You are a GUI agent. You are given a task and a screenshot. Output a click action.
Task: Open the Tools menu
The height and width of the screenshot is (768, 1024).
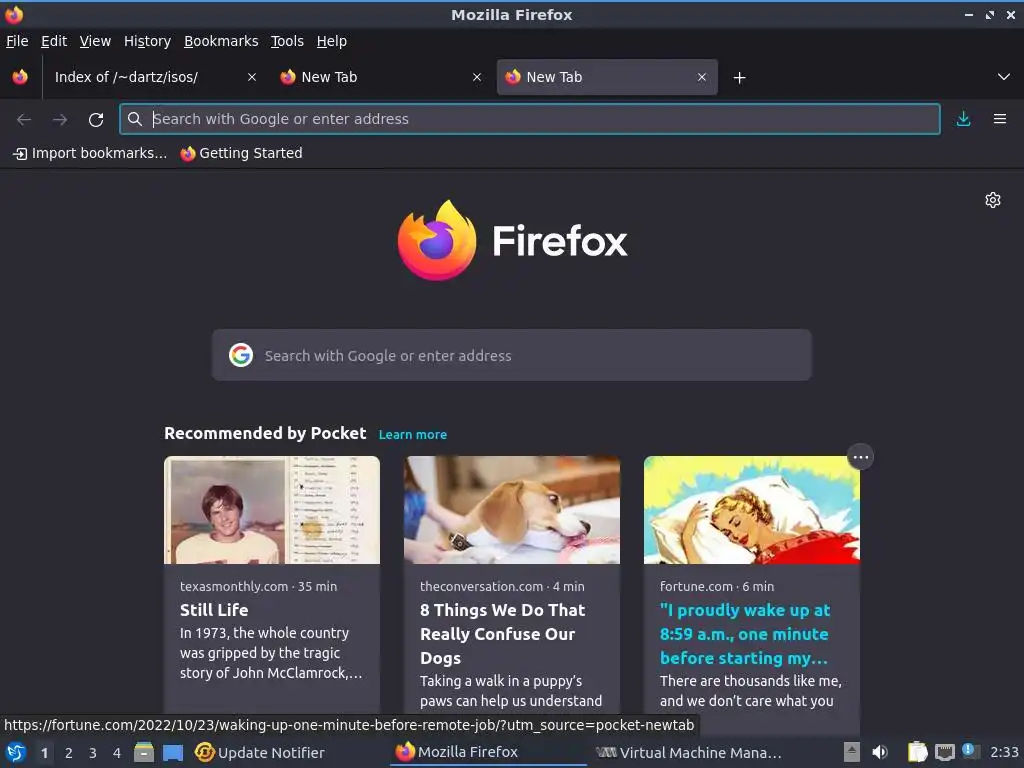(x=287, y=41)
